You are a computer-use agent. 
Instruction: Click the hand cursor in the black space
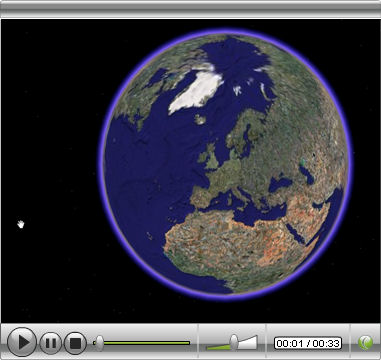[x=21, y=224]
